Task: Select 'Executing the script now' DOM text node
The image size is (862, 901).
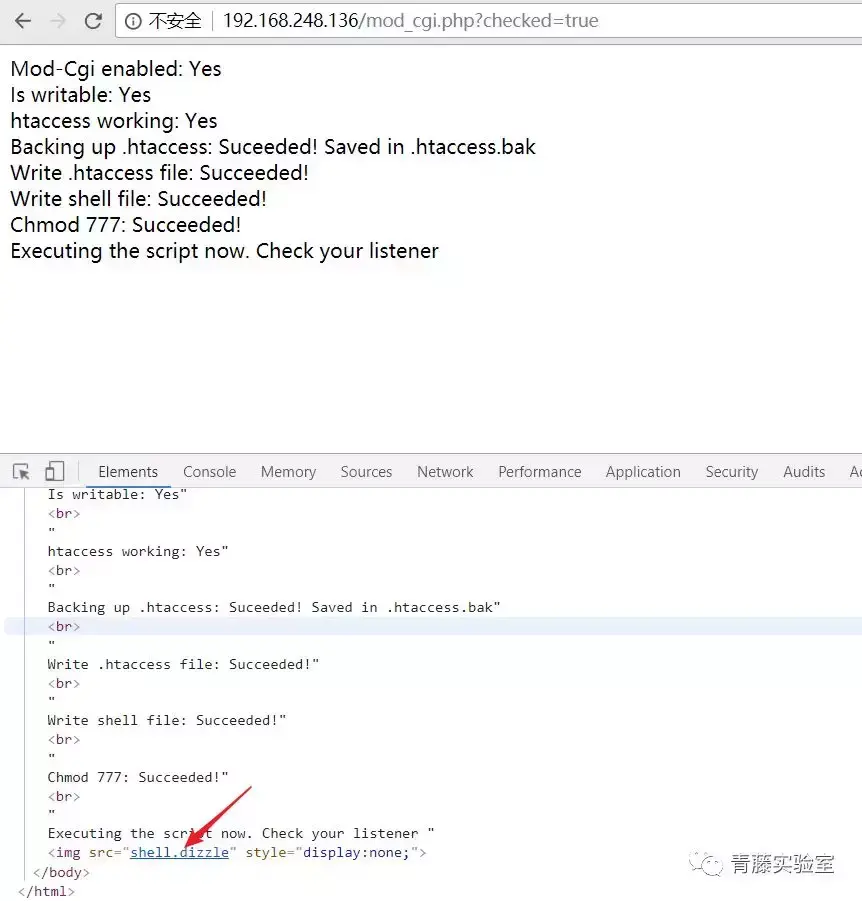Action: (x=241, y=834)
